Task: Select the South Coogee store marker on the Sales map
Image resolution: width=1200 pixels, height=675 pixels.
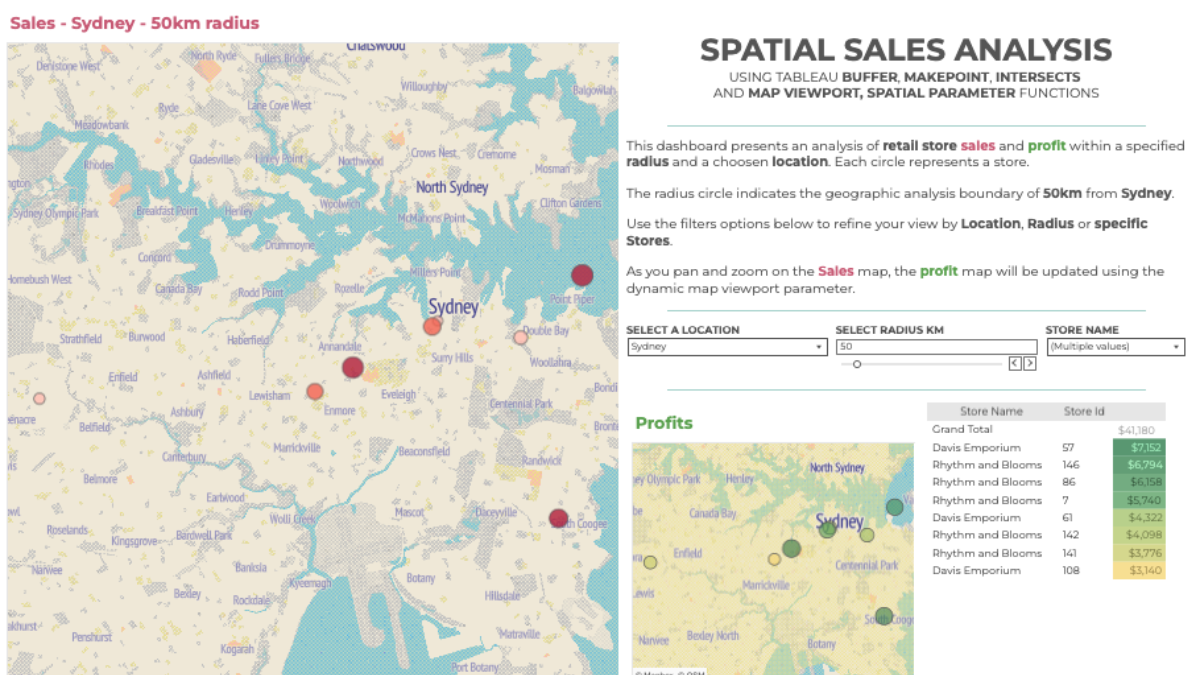Action: pos(558,518)
